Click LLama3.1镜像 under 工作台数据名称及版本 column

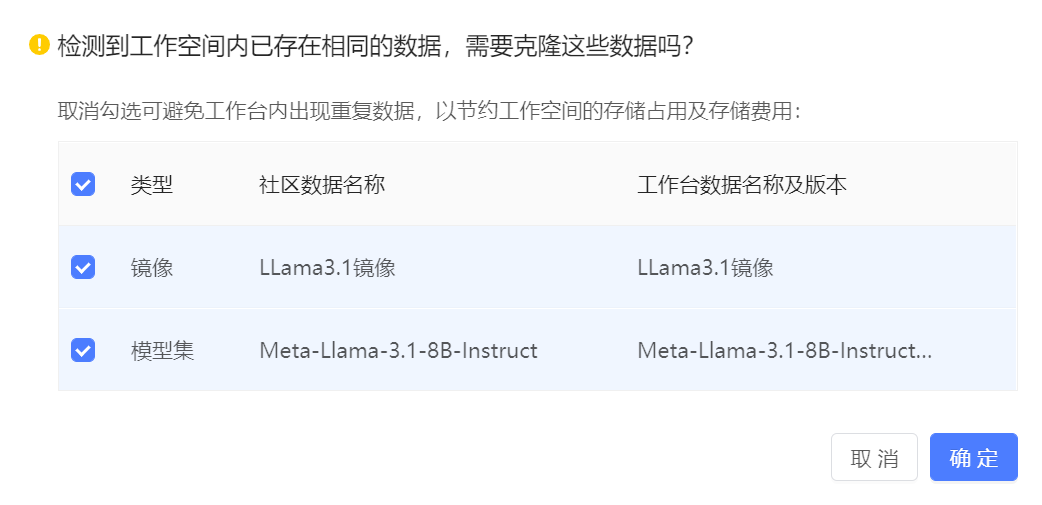706,268
